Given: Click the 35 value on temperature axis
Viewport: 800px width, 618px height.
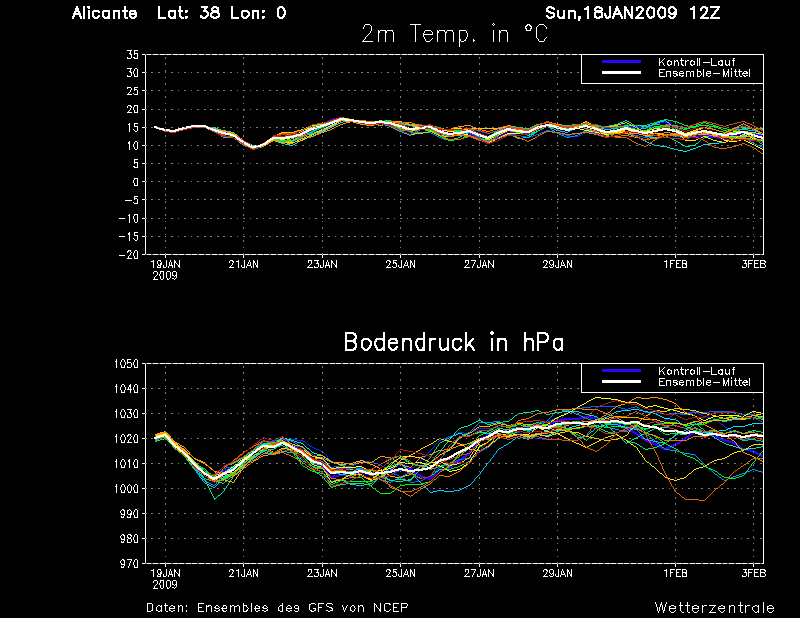Looking at the screenshot, I should coord(133,55).
